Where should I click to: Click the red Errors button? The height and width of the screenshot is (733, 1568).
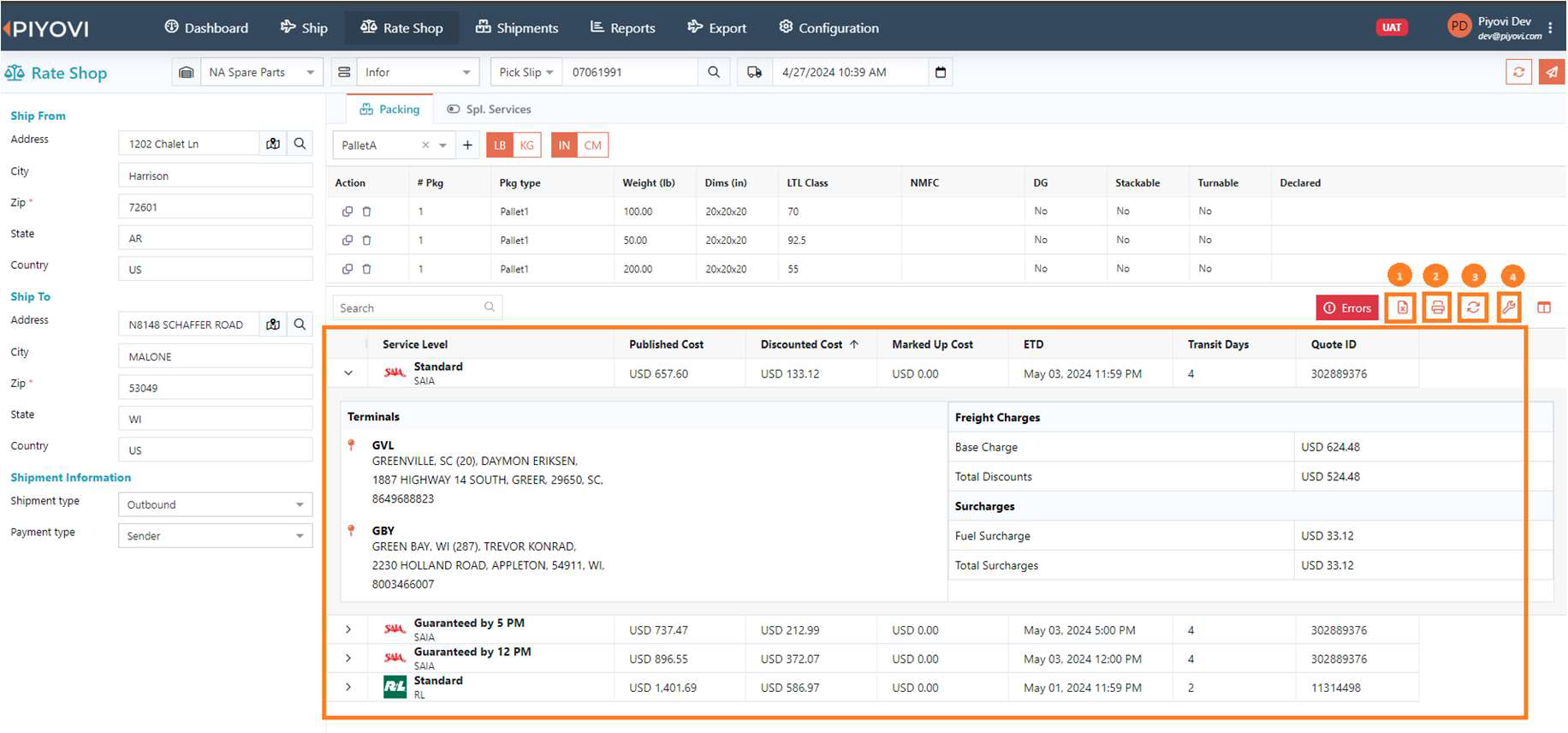[x=1347, y=307]
